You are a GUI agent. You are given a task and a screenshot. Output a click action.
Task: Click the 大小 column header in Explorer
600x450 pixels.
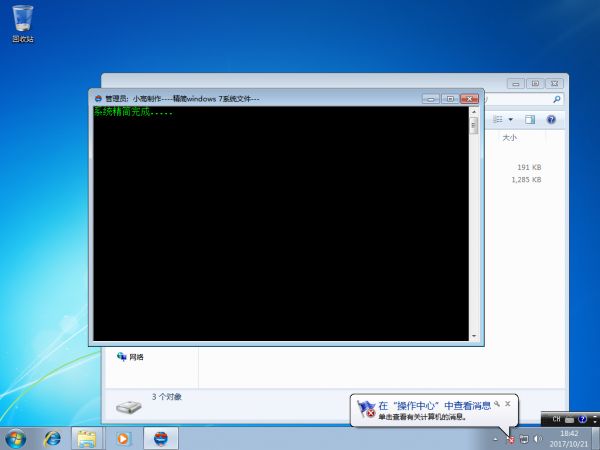tap(509, 137)
